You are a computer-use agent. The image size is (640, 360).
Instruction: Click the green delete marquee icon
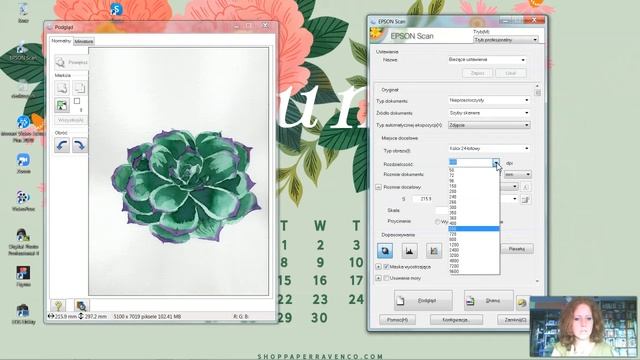pos(62,105)
